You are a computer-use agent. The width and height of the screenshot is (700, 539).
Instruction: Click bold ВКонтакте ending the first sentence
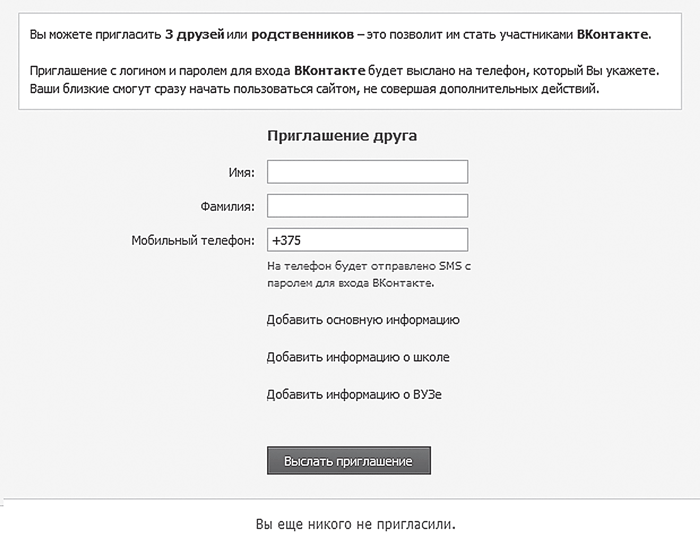pyautogui.click(x=612, y=34)
